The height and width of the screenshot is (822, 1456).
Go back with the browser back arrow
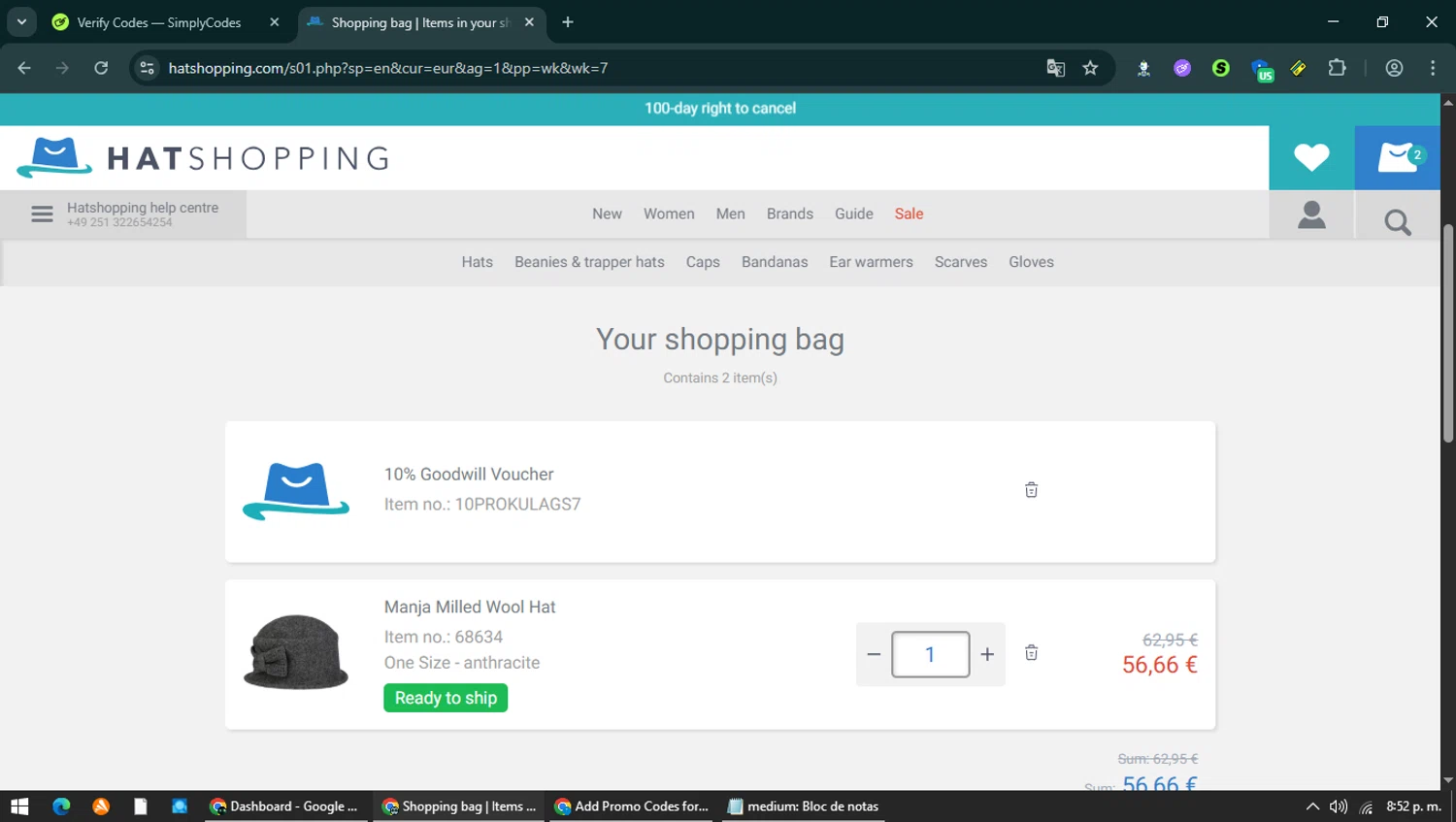(x=24, y=68)
